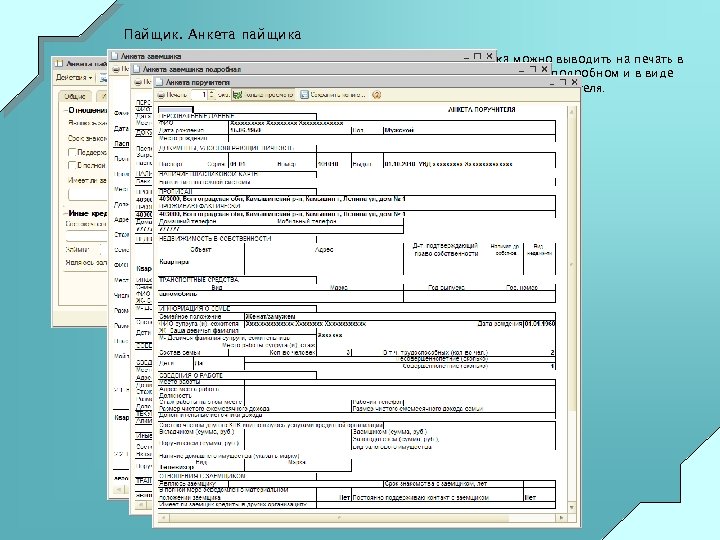Image resolution: width=720 pixels, height=540 pixels.
Task: Click the 'НЕДВИЖИМОСТЬ В СОБСТВЕННОСТИ' section header
Action: [x=215, y=239]
